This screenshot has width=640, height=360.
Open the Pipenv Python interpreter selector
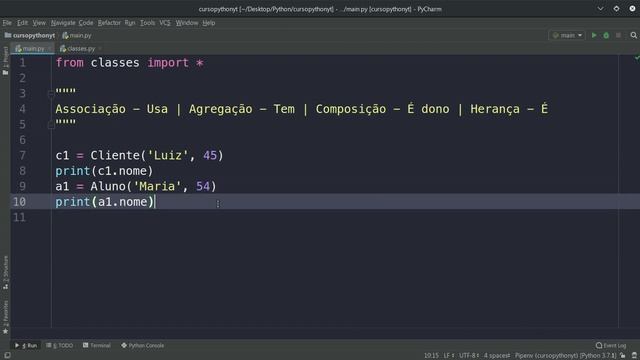(565, 356)
